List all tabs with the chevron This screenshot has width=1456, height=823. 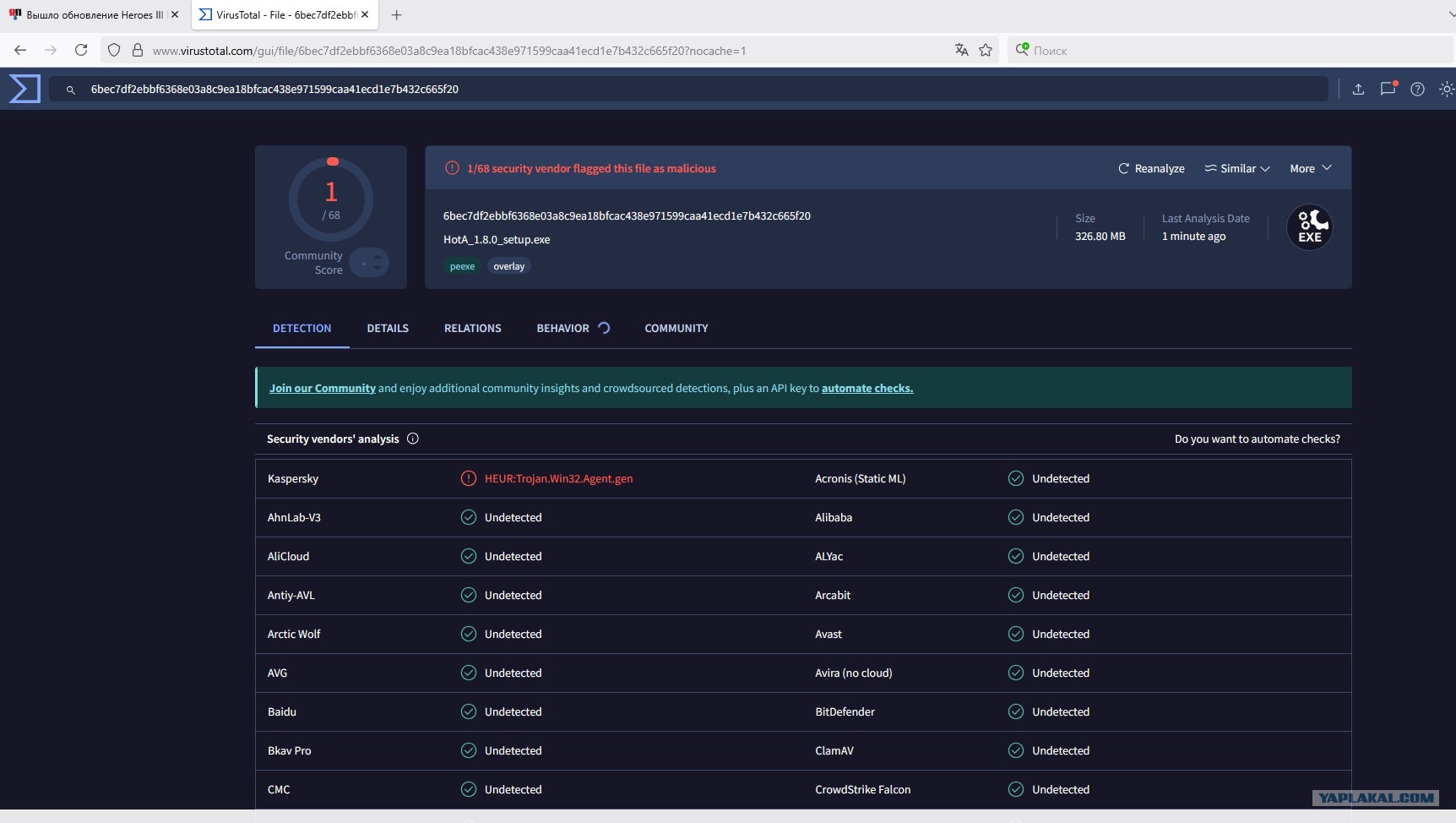pos(1450,14)
